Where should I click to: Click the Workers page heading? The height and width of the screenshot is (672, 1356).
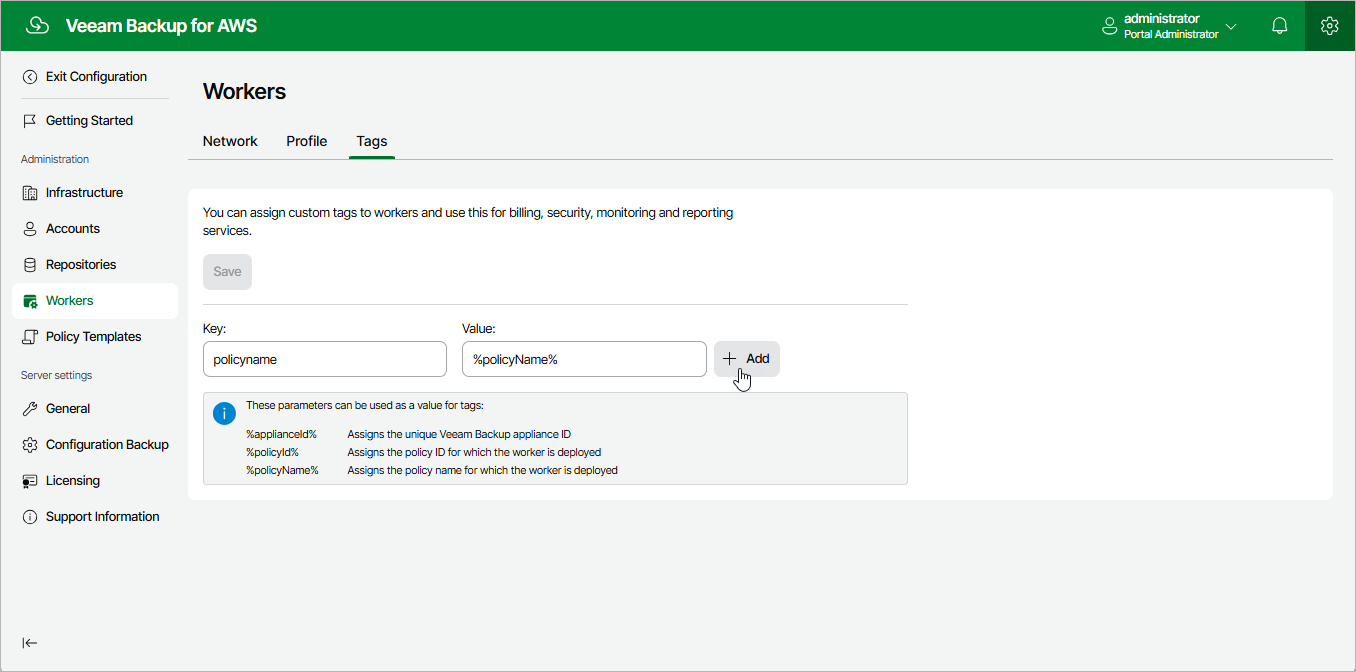click(244, 91)
